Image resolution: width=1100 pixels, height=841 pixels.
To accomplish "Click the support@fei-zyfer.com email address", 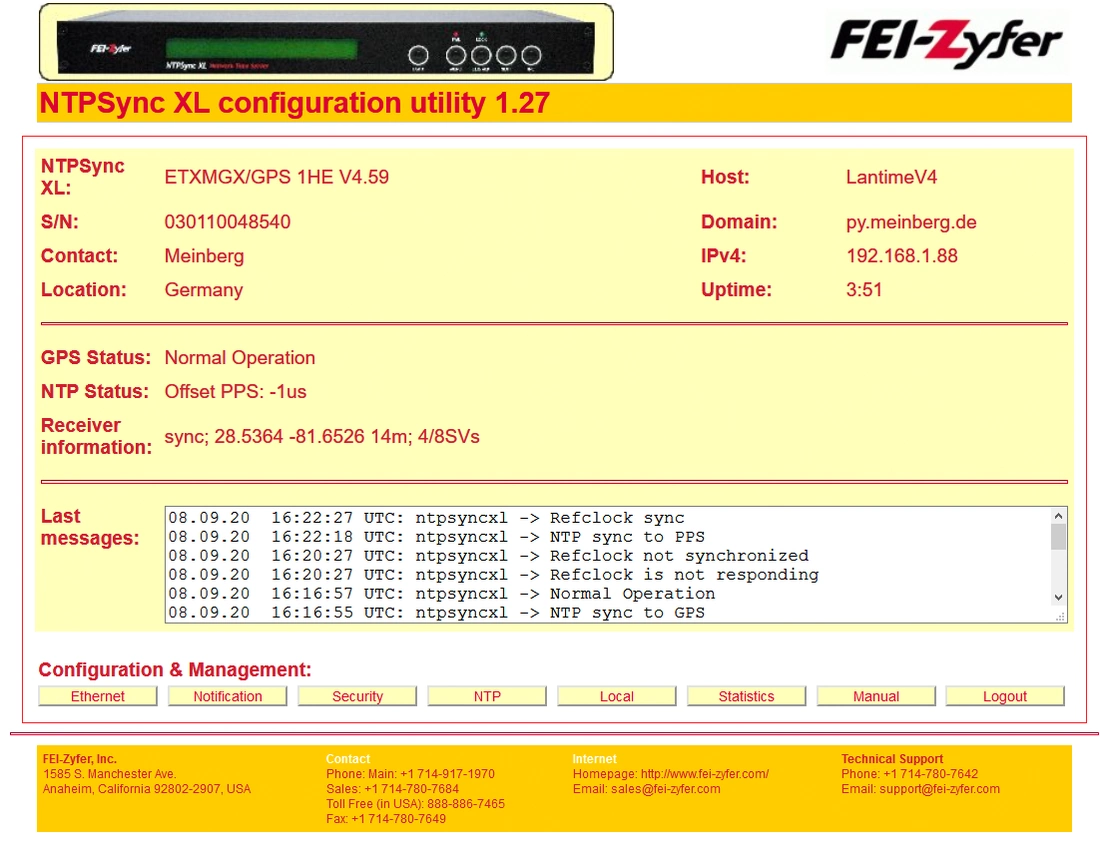I will [939, 788].
